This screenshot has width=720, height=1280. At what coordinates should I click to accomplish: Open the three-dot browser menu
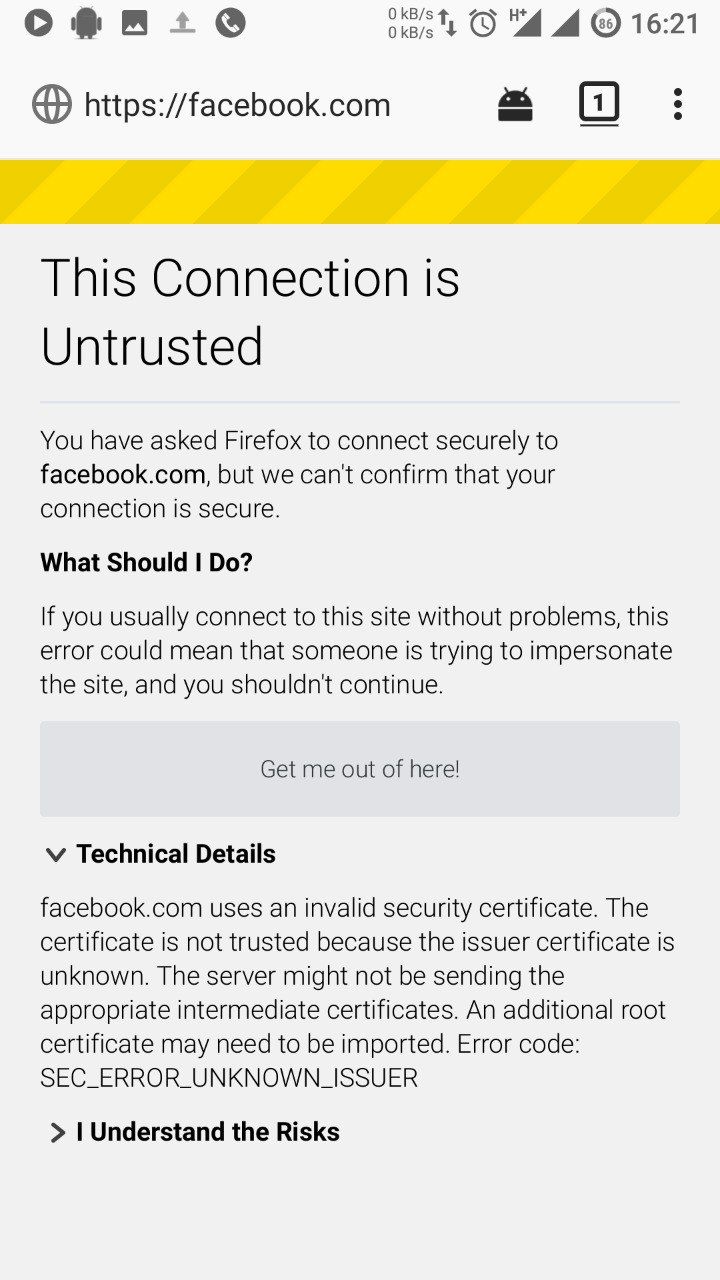pyautogui.click(x=678, y=104)
